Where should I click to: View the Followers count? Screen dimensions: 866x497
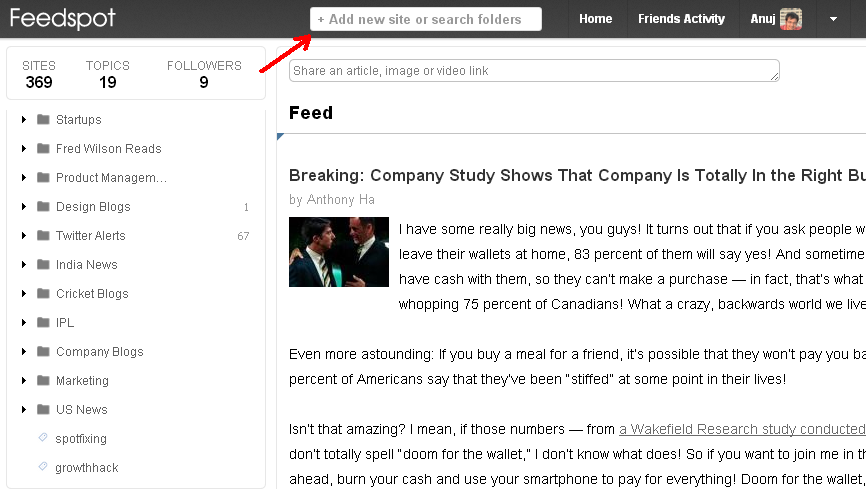pyautogui.click(x=204, y=74)
